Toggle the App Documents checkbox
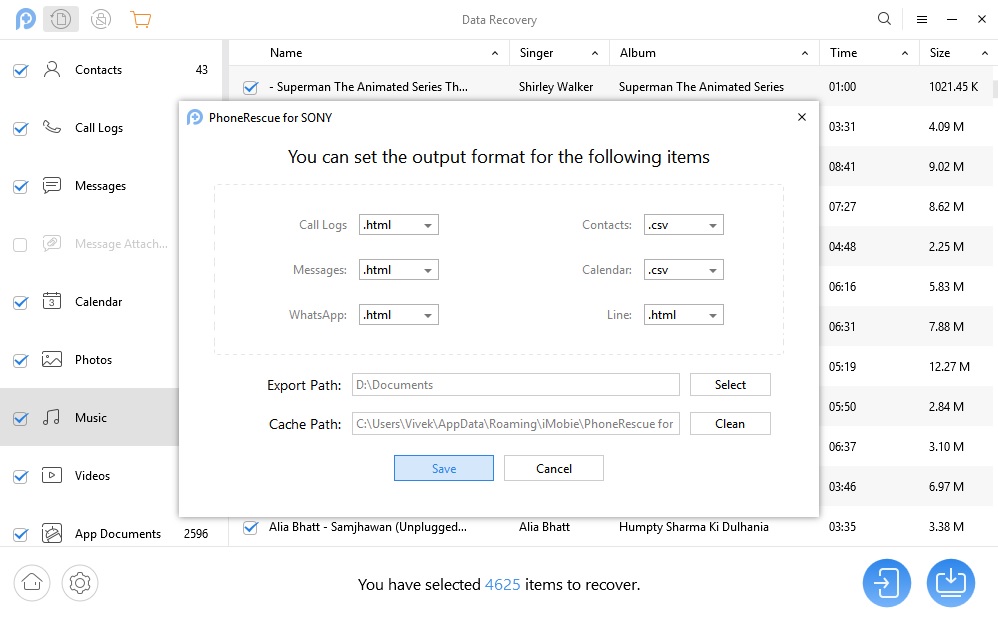Viewport: 998px width, 618px height. 20,534
